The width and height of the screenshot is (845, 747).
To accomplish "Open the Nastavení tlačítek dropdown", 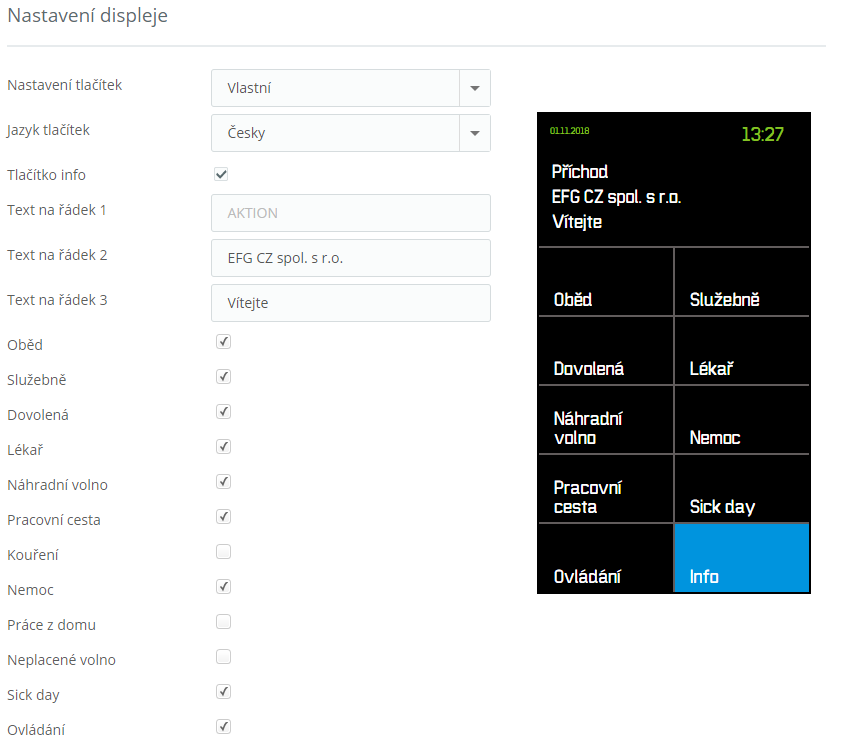I will (x=350, y=88).
